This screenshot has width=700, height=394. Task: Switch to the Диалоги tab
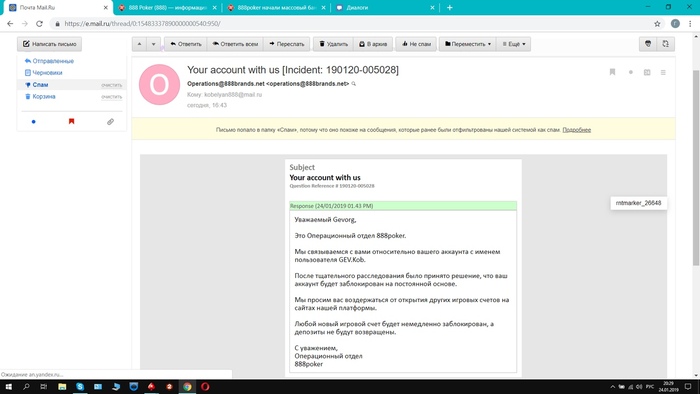tap(385, 8)
